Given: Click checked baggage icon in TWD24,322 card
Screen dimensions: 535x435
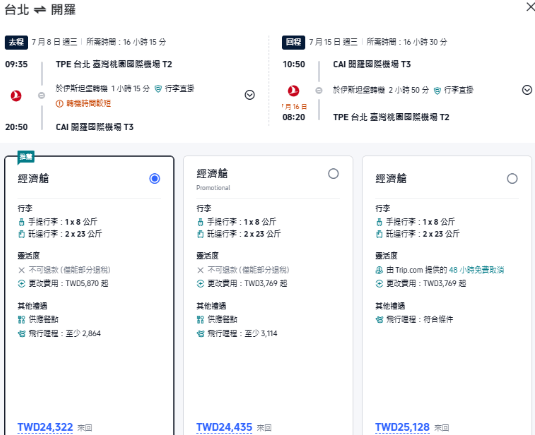Looking at the screenshot, I should [x=21, y=234].
